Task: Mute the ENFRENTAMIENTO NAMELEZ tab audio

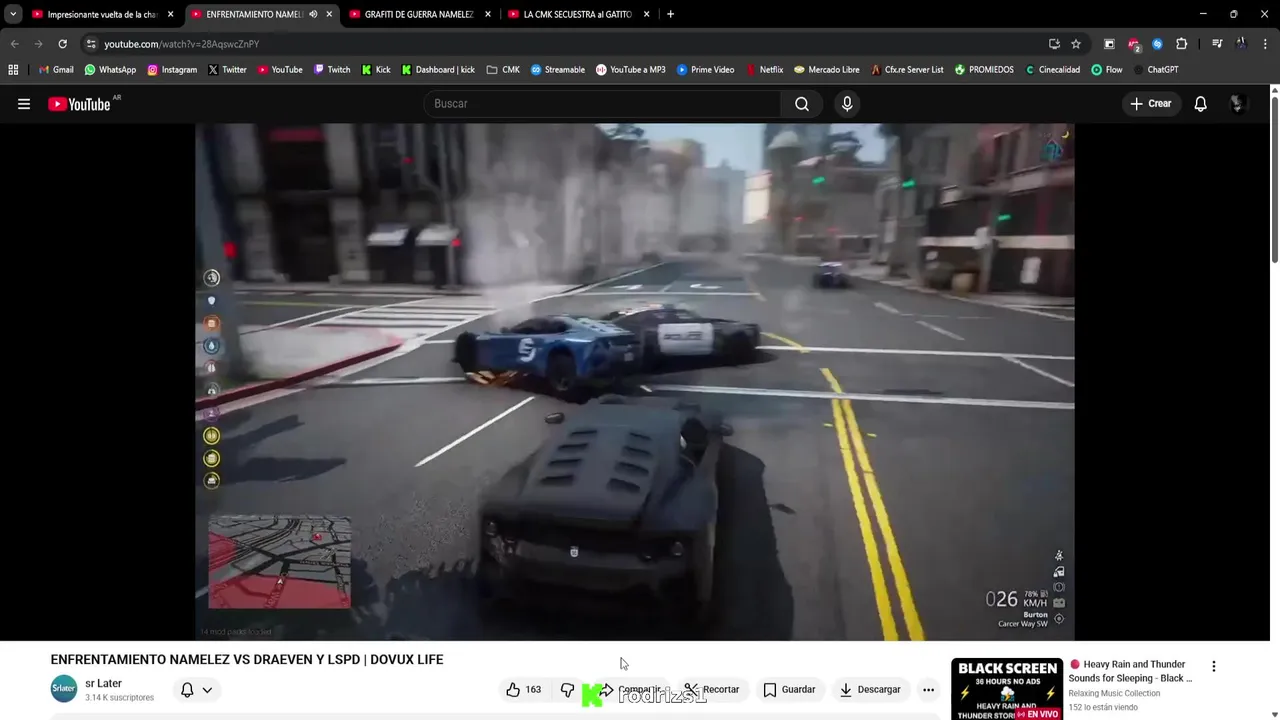Action: [313, 14]
